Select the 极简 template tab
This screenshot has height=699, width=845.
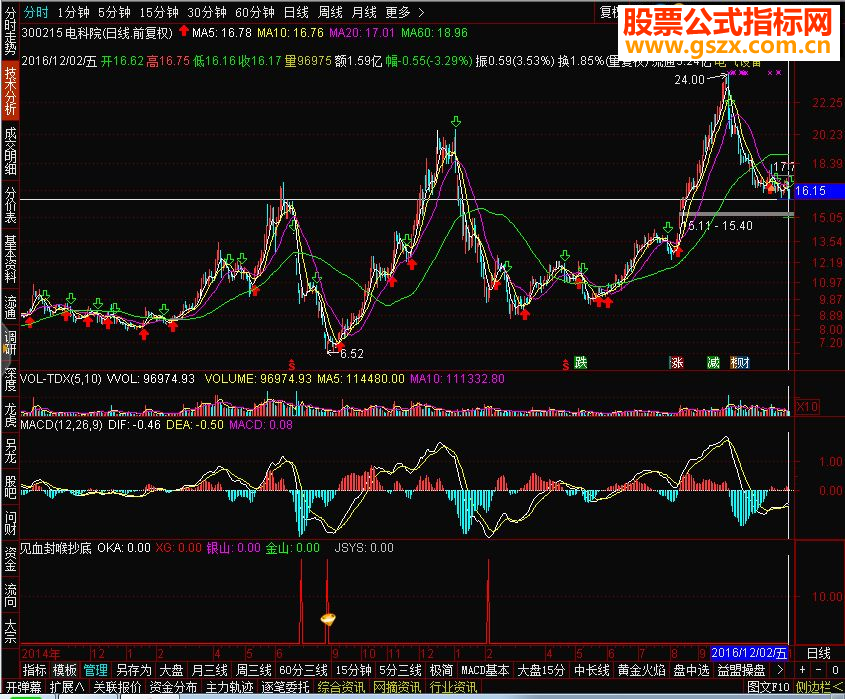tap(441, 670)
